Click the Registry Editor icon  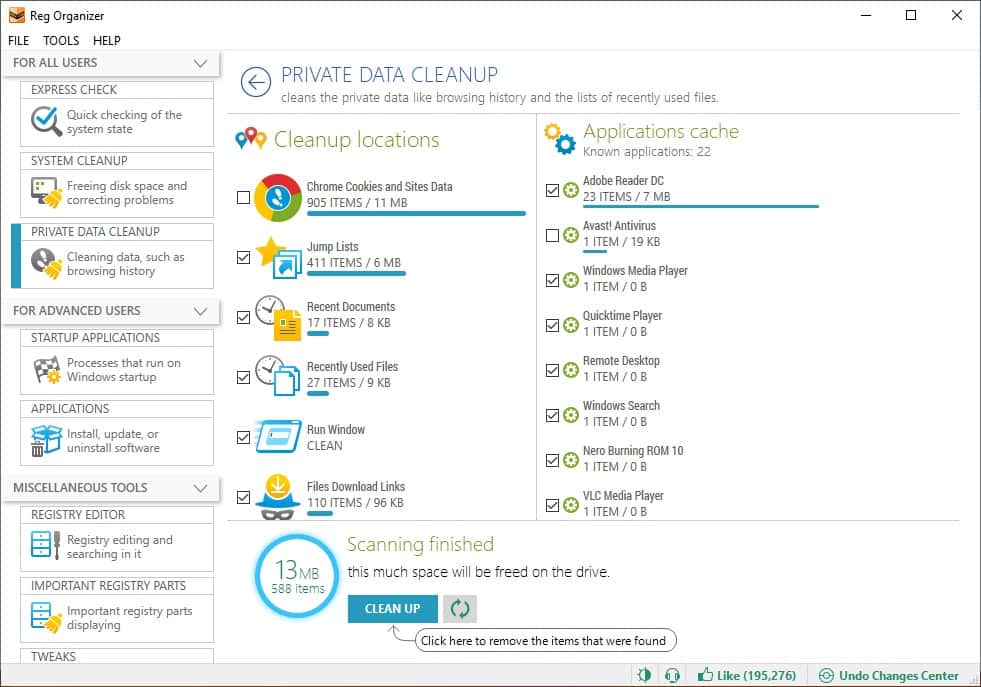[46, 546]
